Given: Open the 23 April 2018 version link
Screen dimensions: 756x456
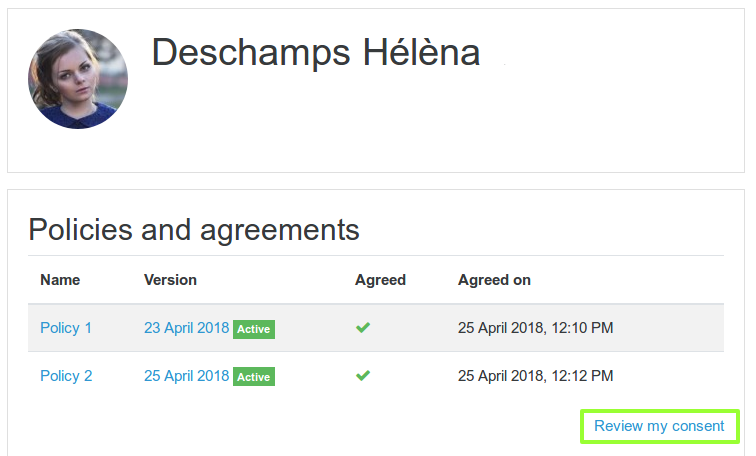Looking at the screenshot, I should pyautogui.click(x=187, y=328).
